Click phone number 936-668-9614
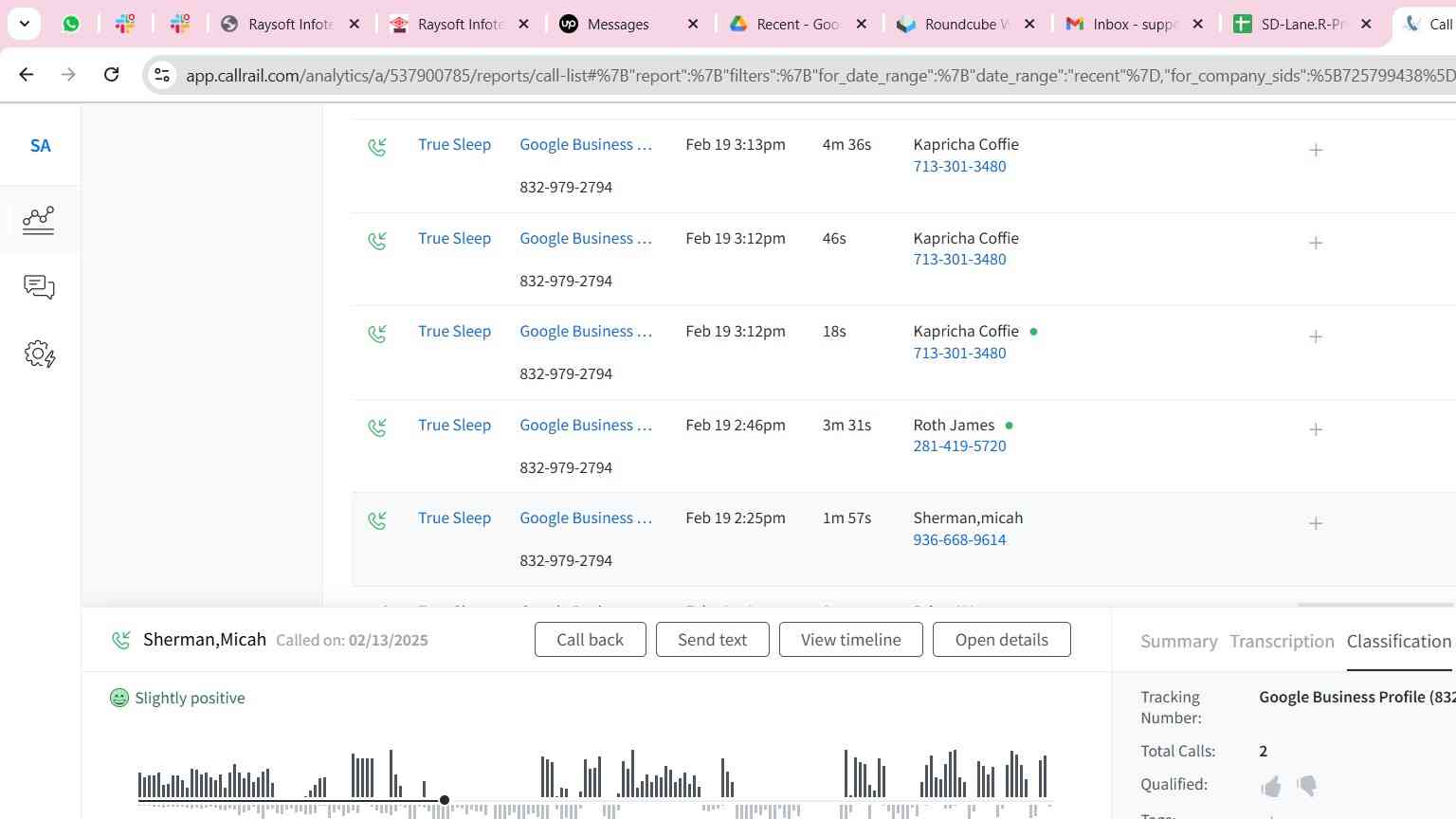 click(x=959, y=540)
